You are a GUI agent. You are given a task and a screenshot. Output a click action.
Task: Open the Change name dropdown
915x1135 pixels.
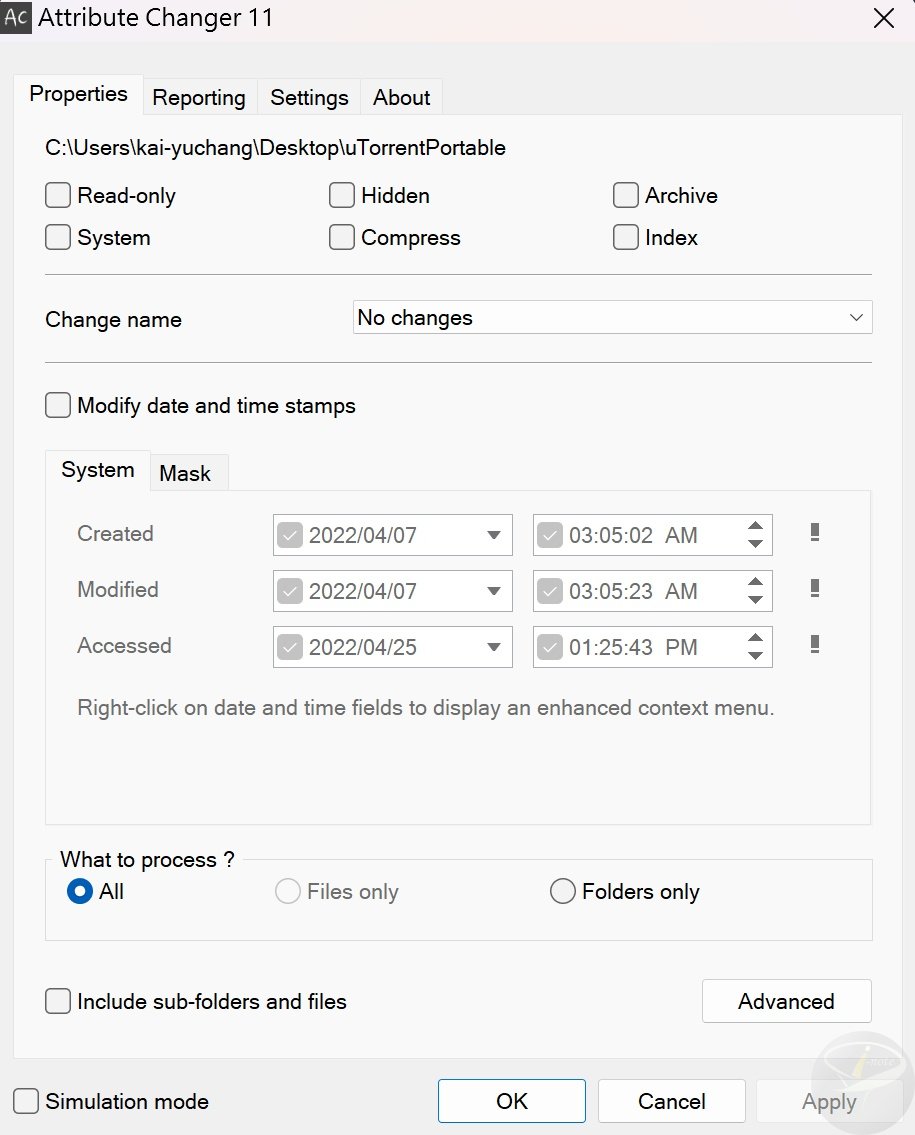tap(856, 317)
